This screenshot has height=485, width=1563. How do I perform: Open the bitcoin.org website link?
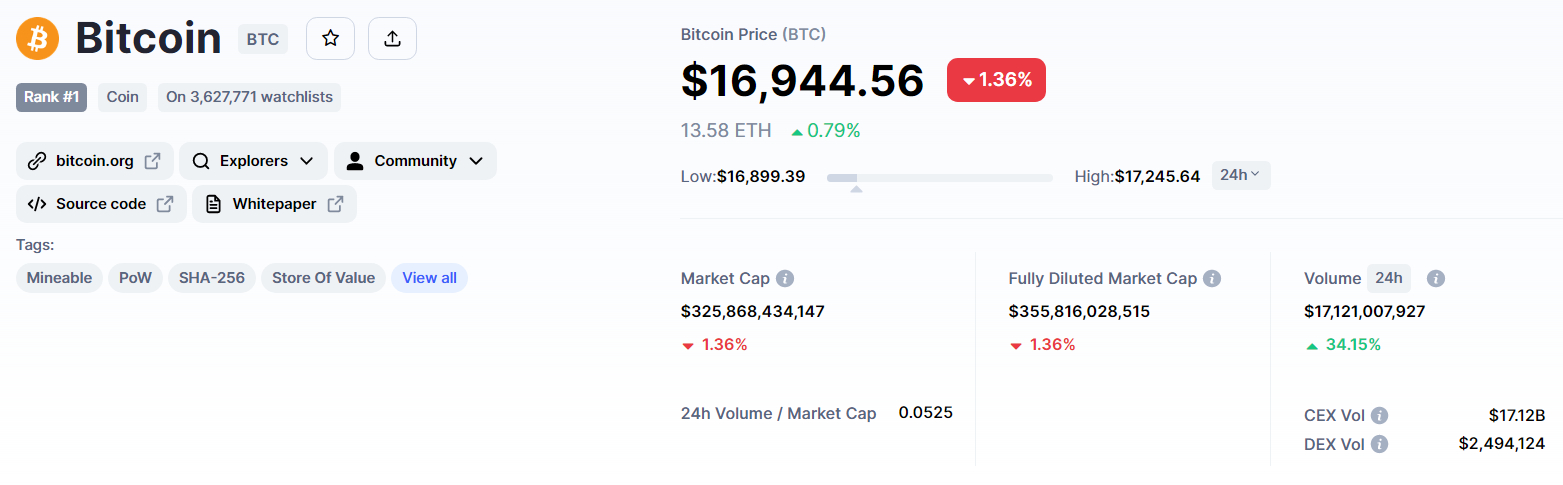[94, 161]
